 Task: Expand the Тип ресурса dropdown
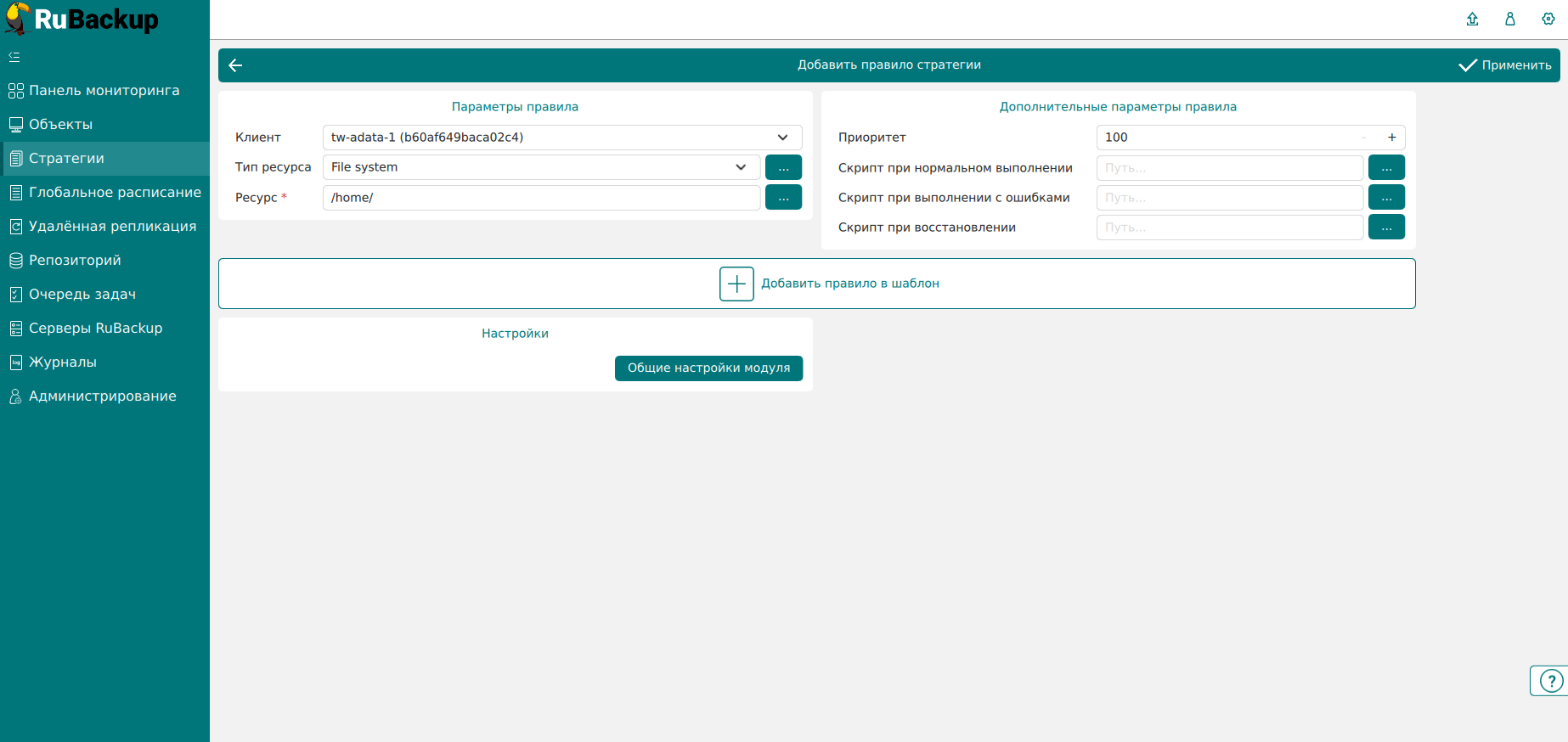[x=741, y=167]
